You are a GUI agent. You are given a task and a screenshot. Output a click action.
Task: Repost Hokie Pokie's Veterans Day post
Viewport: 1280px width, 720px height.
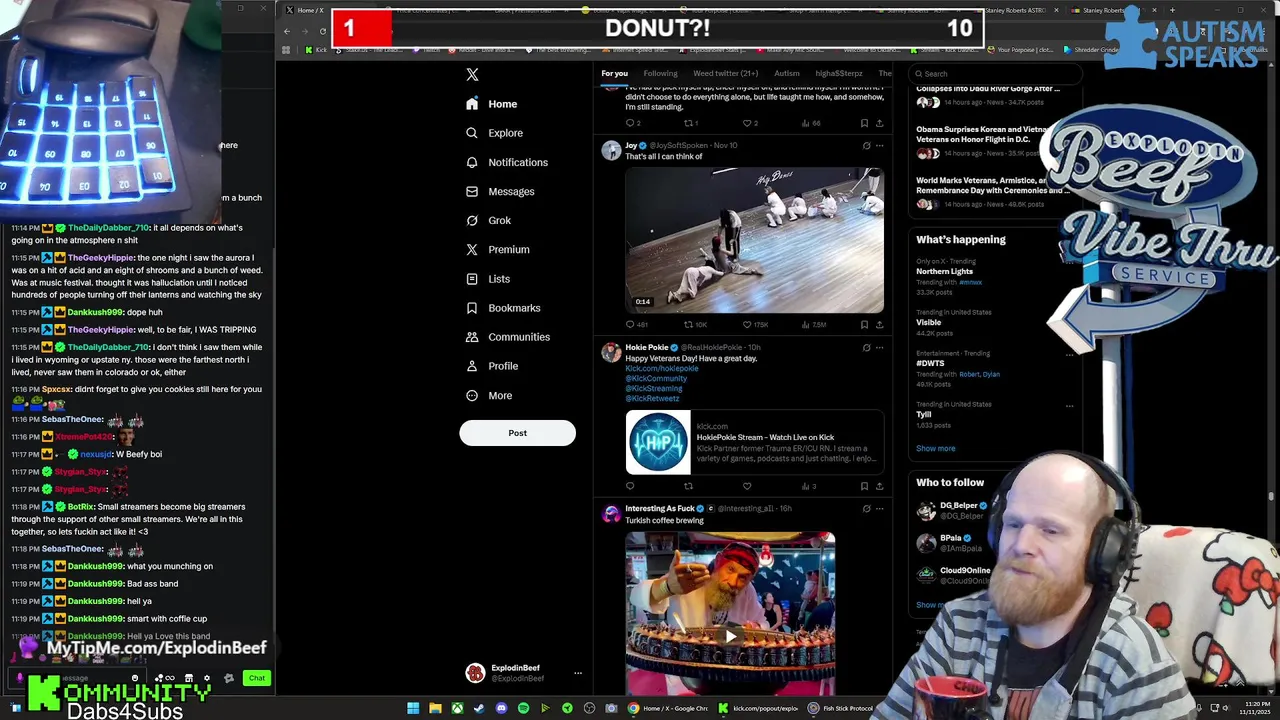[x=688, y=486]
